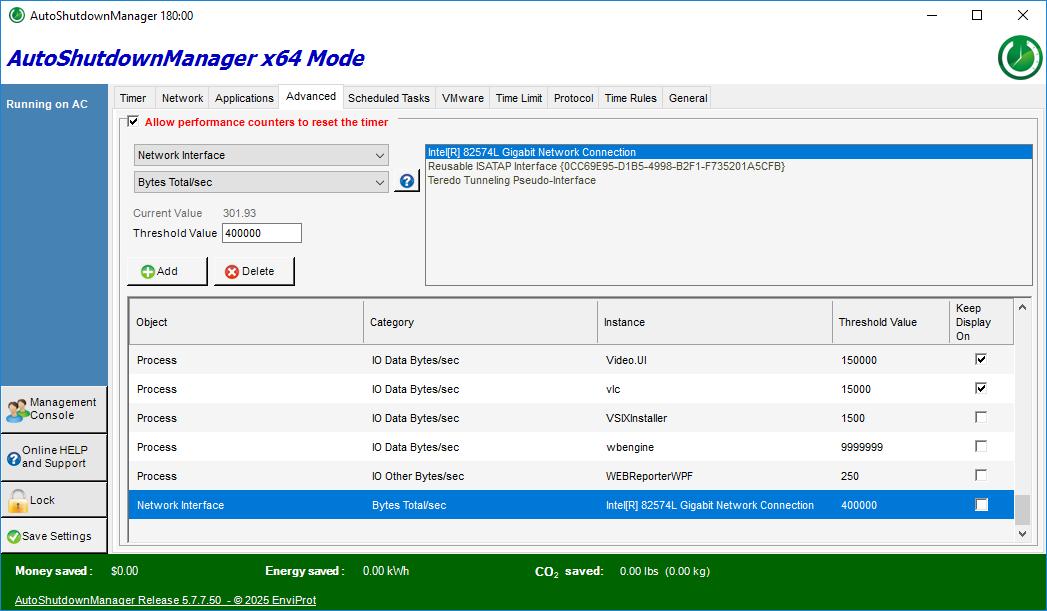Screen dimensions: 1047x611
Task: Uncheck Allow performance counters to reset timer
Action: tap(134, 122)
